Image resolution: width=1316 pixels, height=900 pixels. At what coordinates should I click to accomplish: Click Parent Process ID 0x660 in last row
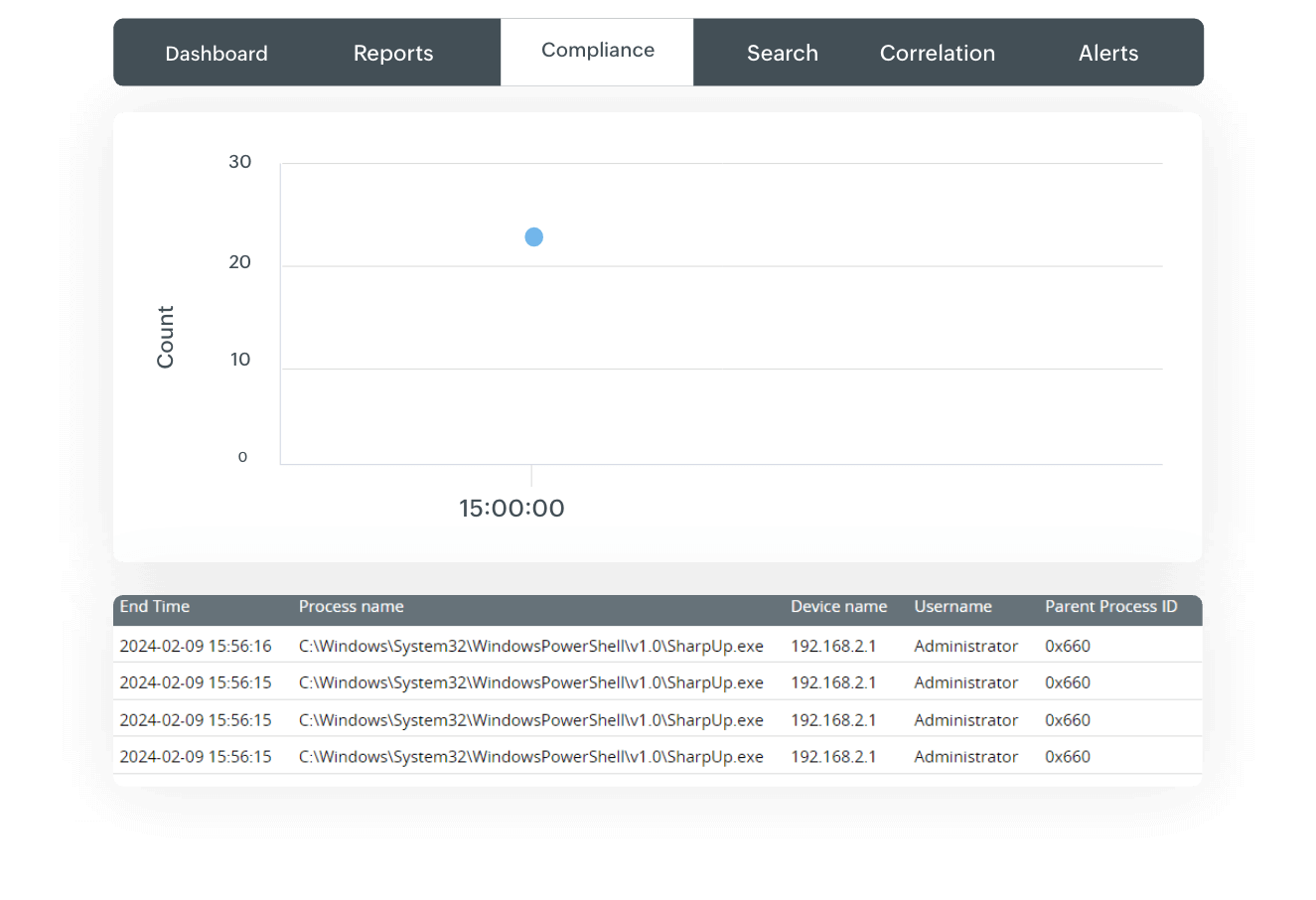tap(1067, 756)
